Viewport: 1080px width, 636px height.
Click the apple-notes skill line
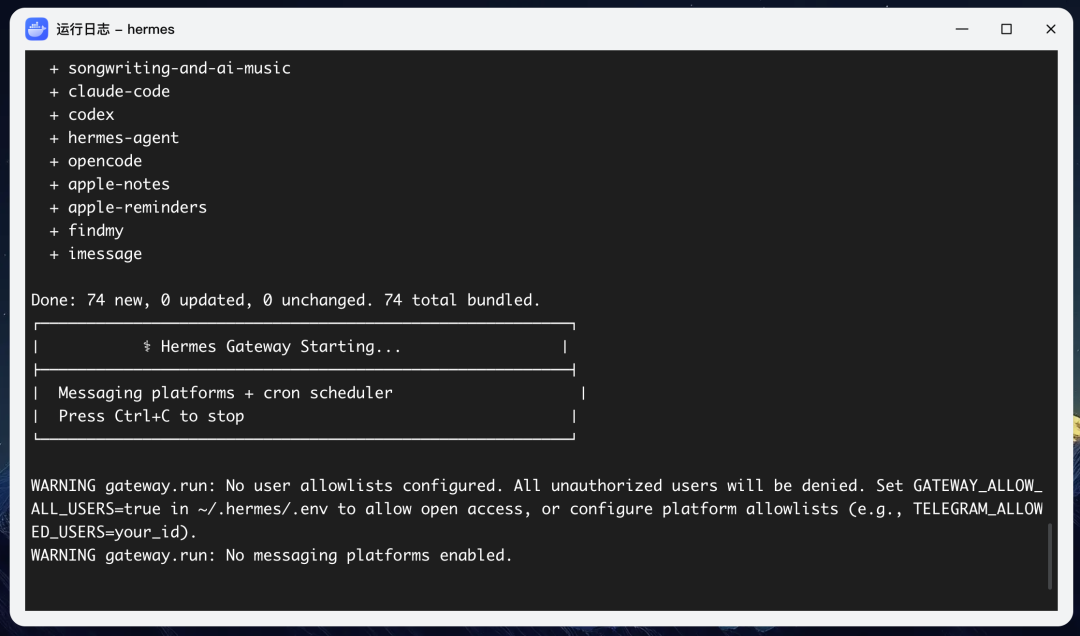coord(118,184)
